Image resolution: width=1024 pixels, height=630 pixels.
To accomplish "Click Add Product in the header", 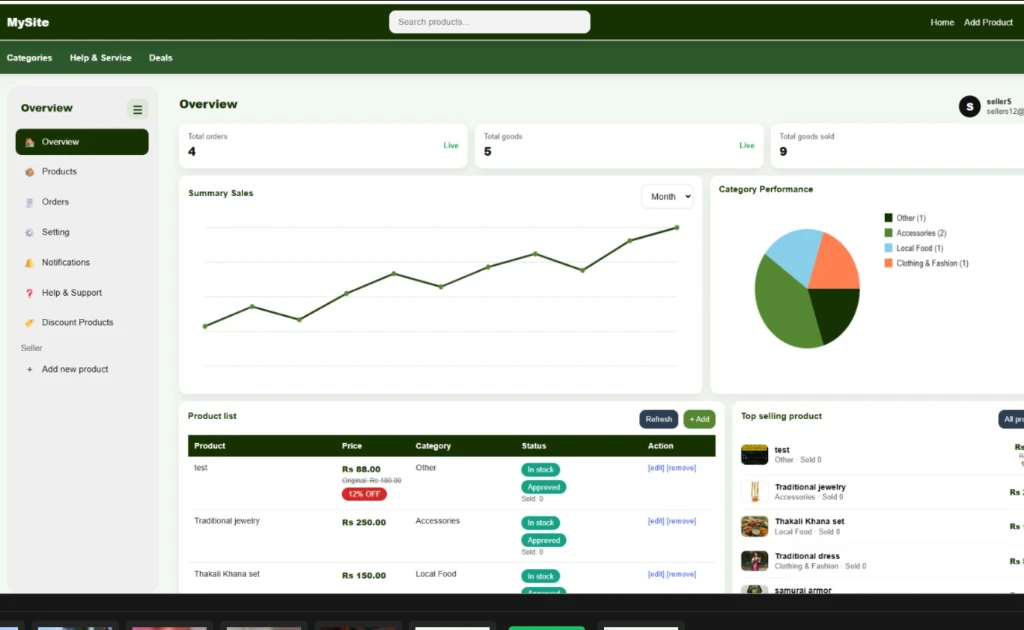I will pos(988,22).
